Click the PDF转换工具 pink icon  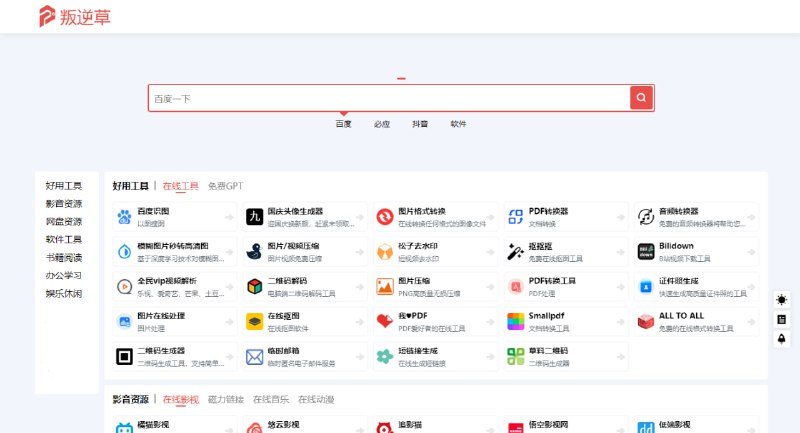[515, 287]
